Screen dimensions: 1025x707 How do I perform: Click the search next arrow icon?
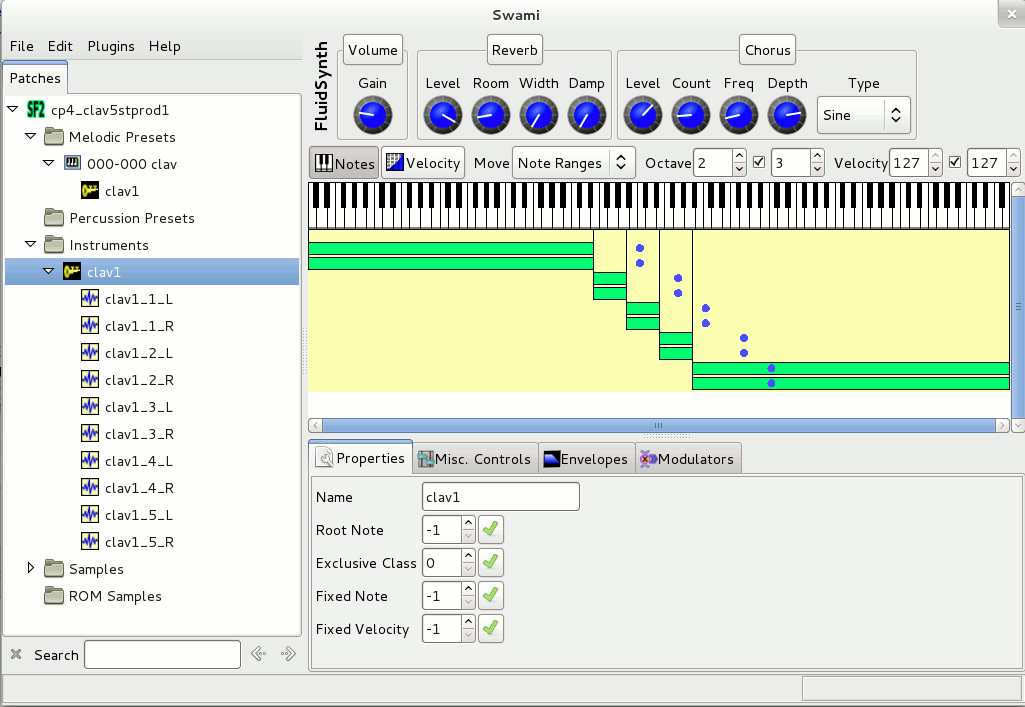coord(288,654)
